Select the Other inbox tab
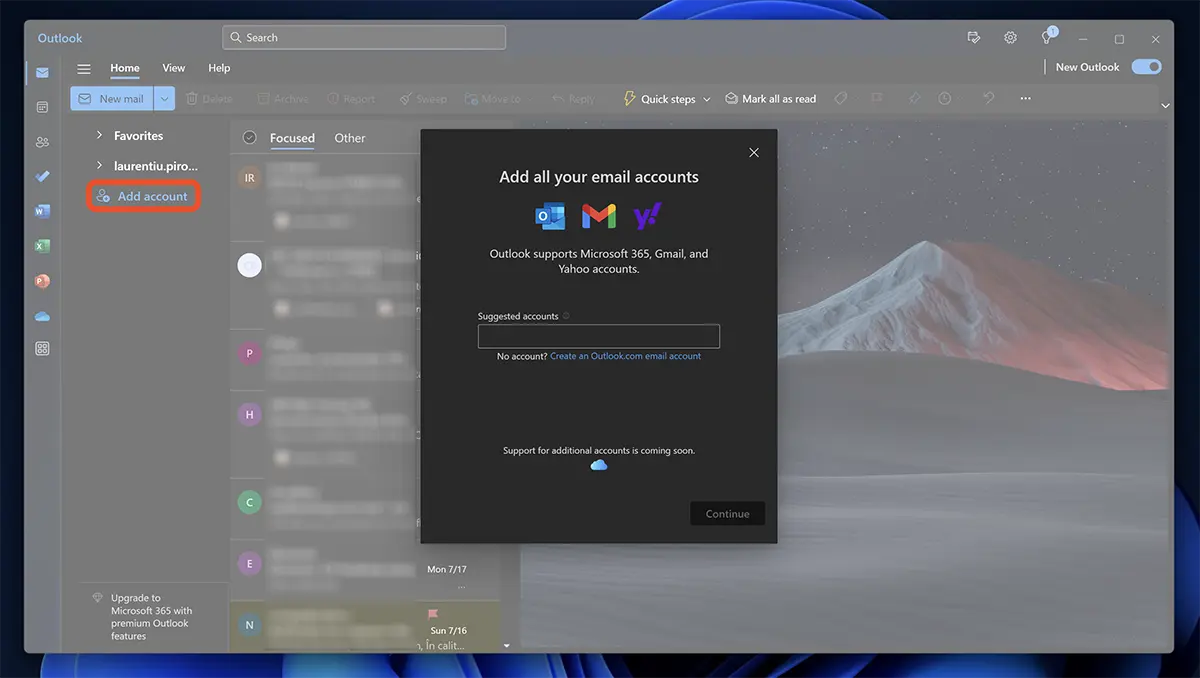 point(350,138)
